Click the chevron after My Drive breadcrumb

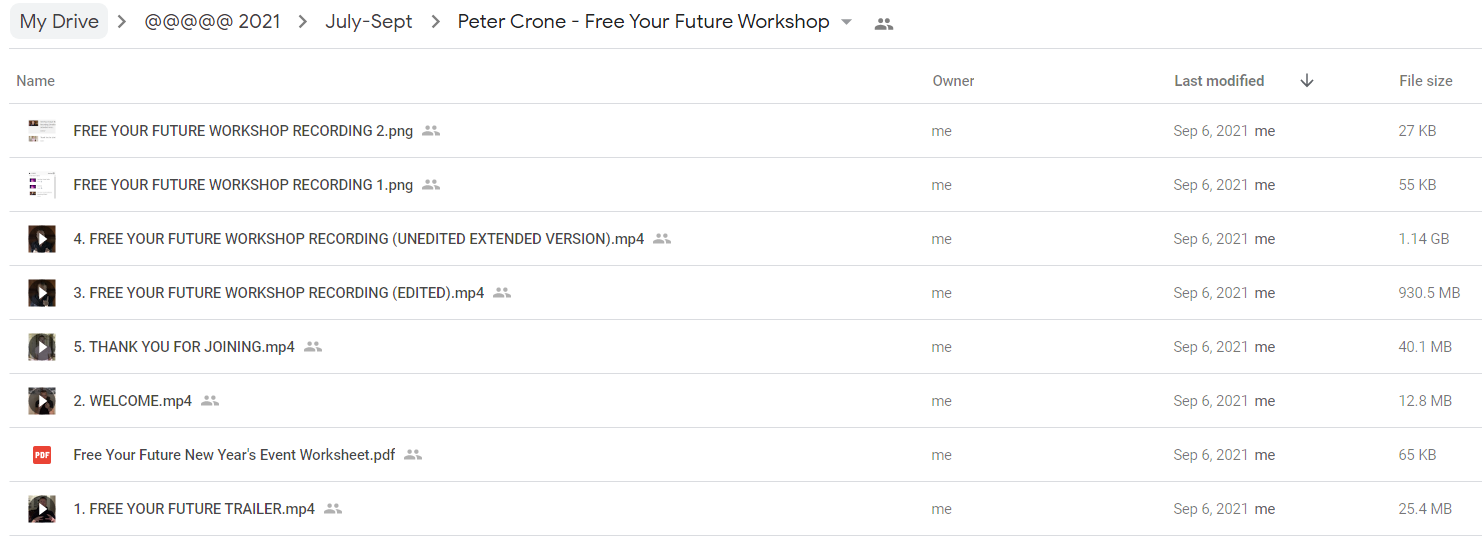click(122, 22)
